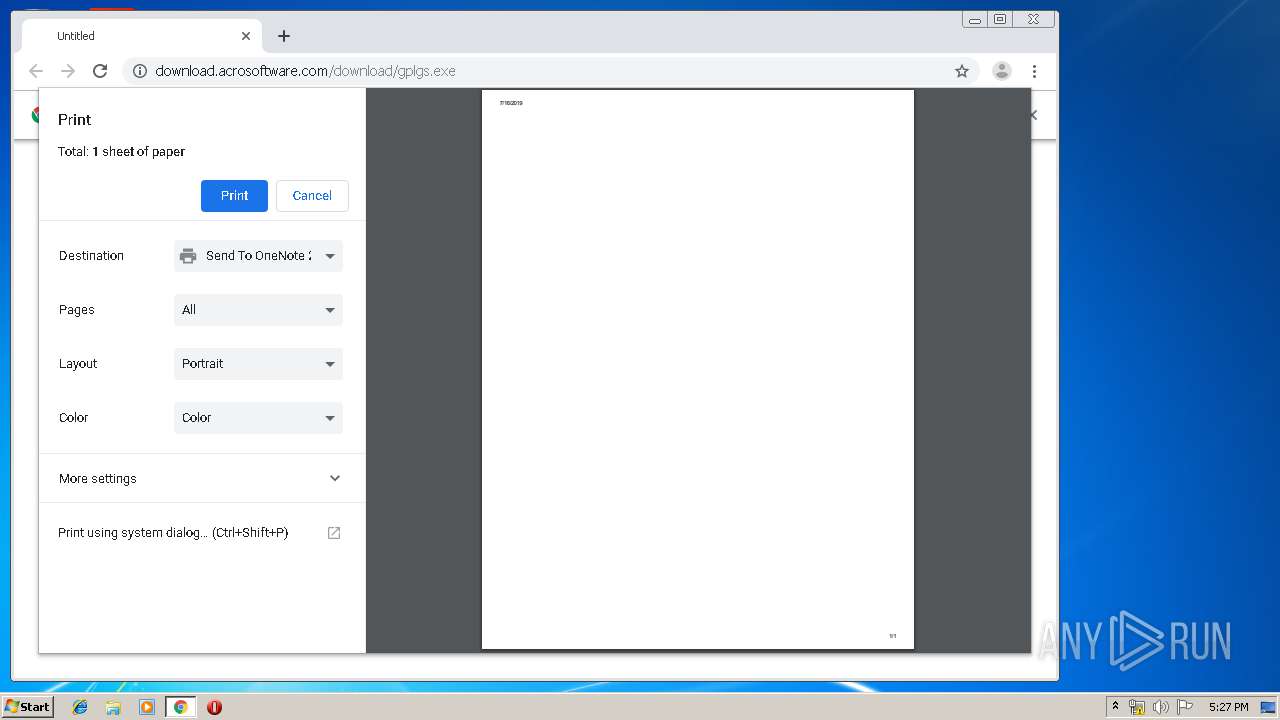Open the Destination dropdown

click(258, 256)
